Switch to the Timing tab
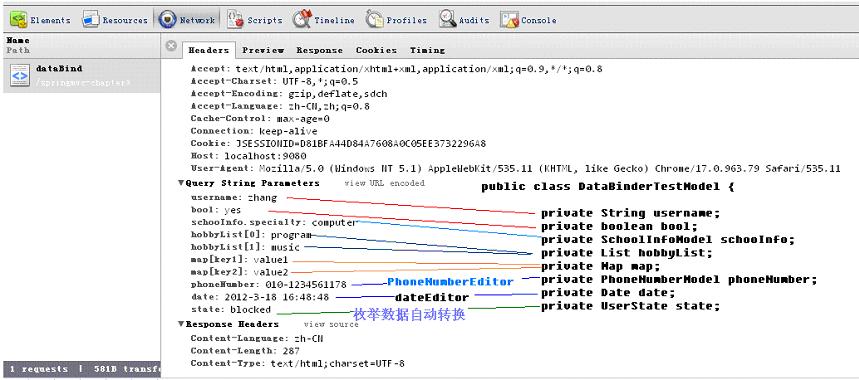This screenshot has height=380, width=859. click(x=427, y=50)
